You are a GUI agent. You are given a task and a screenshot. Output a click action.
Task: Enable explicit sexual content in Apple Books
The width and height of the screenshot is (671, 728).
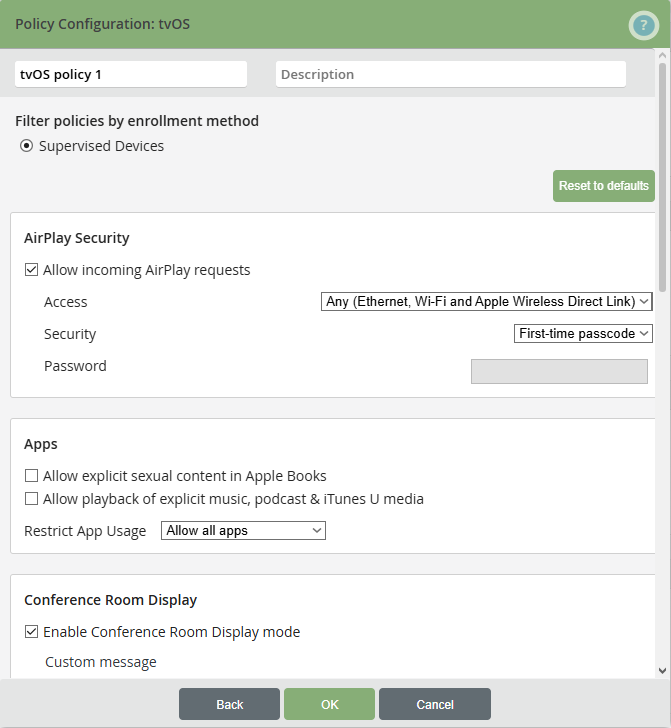click(x=32, y=476)
